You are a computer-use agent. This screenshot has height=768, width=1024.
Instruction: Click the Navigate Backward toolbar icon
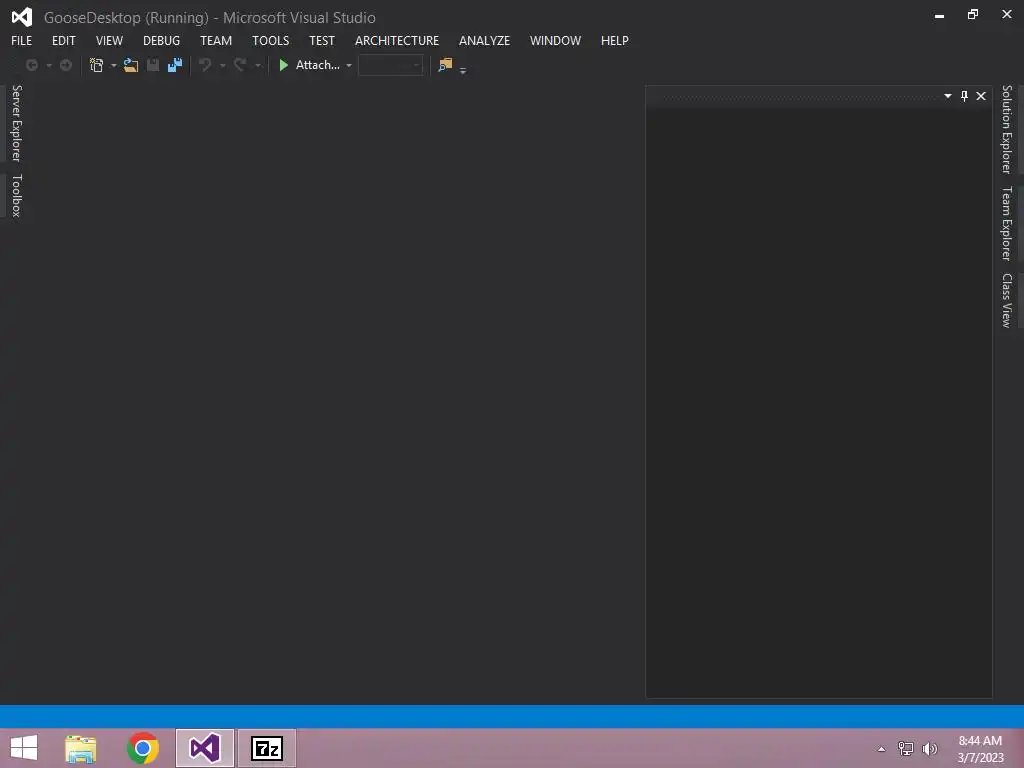pos(31,65)
